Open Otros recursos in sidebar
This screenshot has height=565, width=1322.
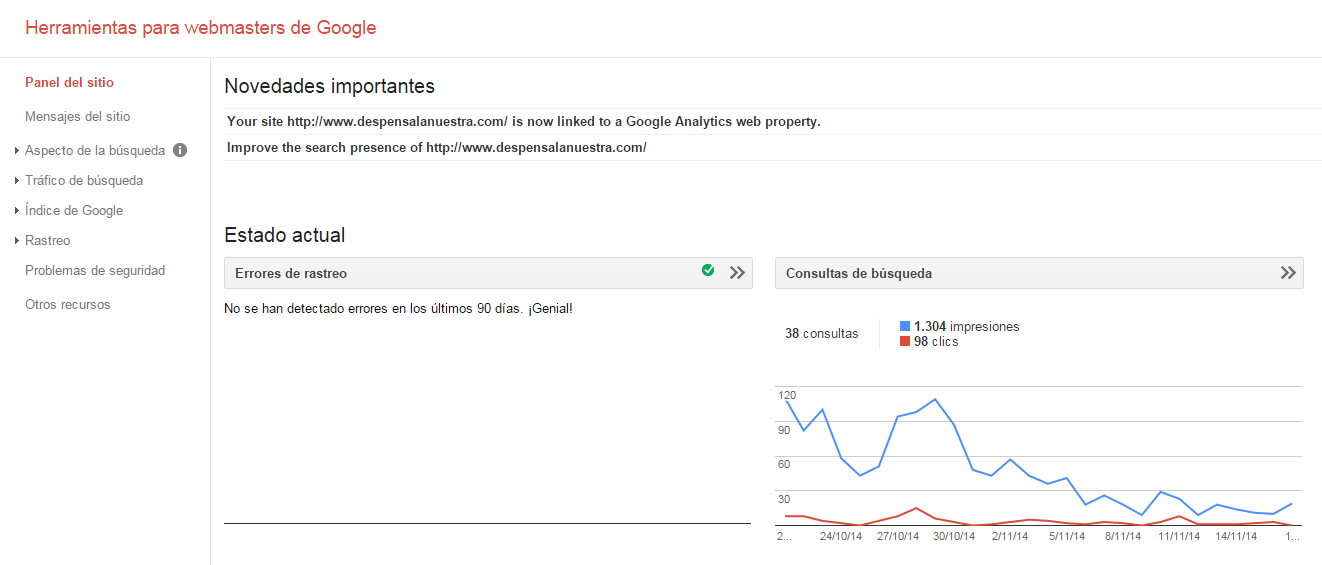(67, 304)
